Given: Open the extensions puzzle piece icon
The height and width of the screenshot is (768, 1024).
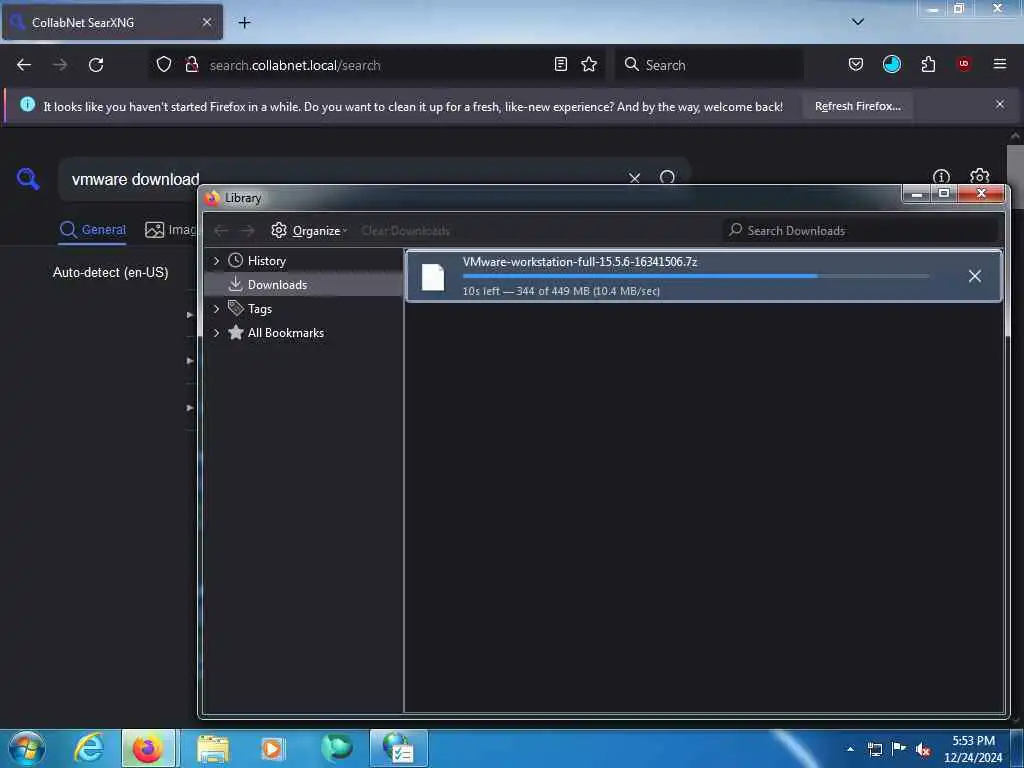Looking at the screenshot, I should [x=928, y=64].
